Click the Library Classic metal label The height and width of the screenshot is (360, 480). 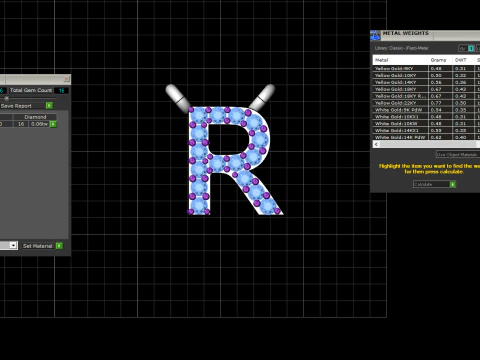[x=401, y=48]
